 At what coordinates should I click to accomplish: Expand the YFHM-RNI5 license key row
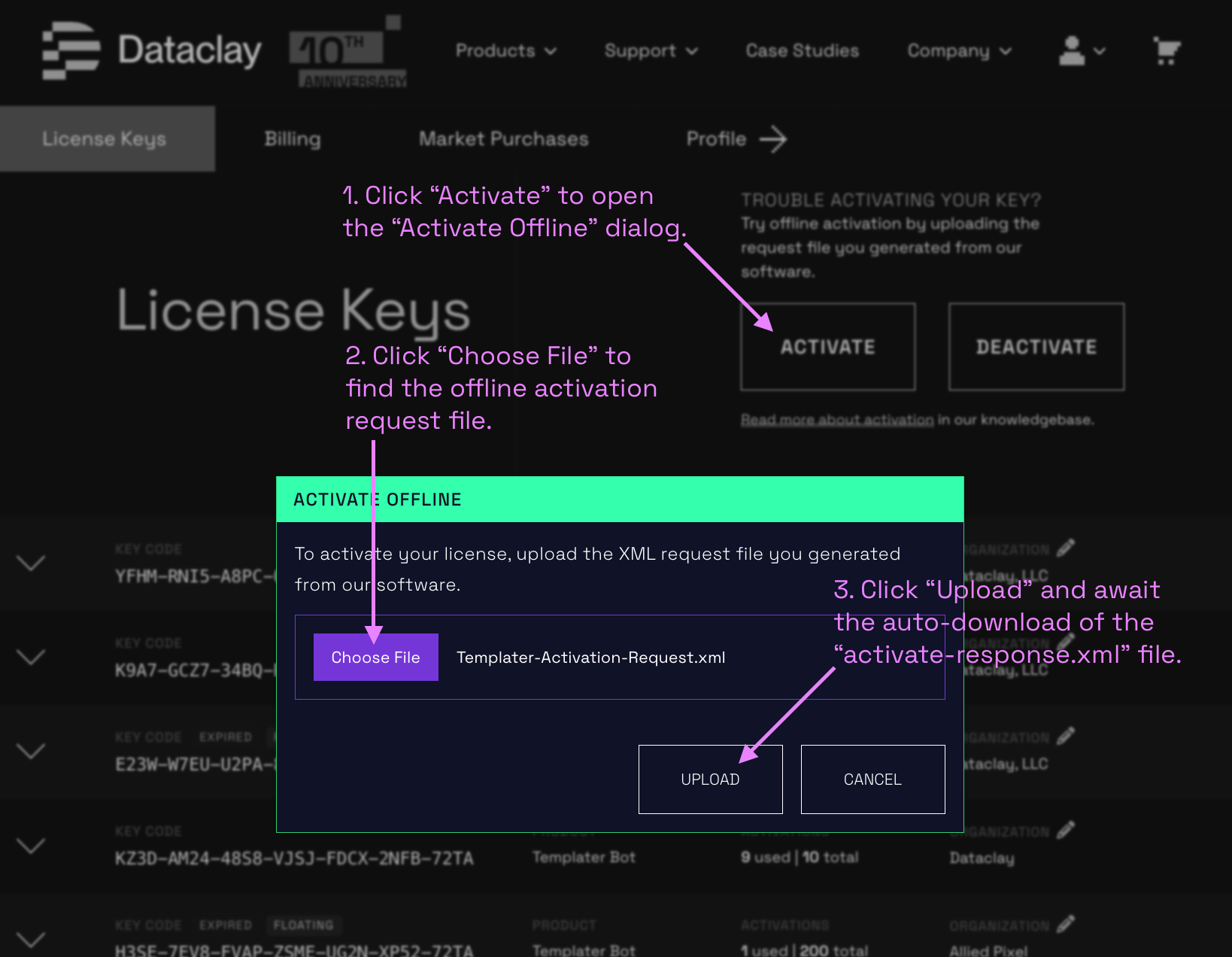tap(31, 563)
